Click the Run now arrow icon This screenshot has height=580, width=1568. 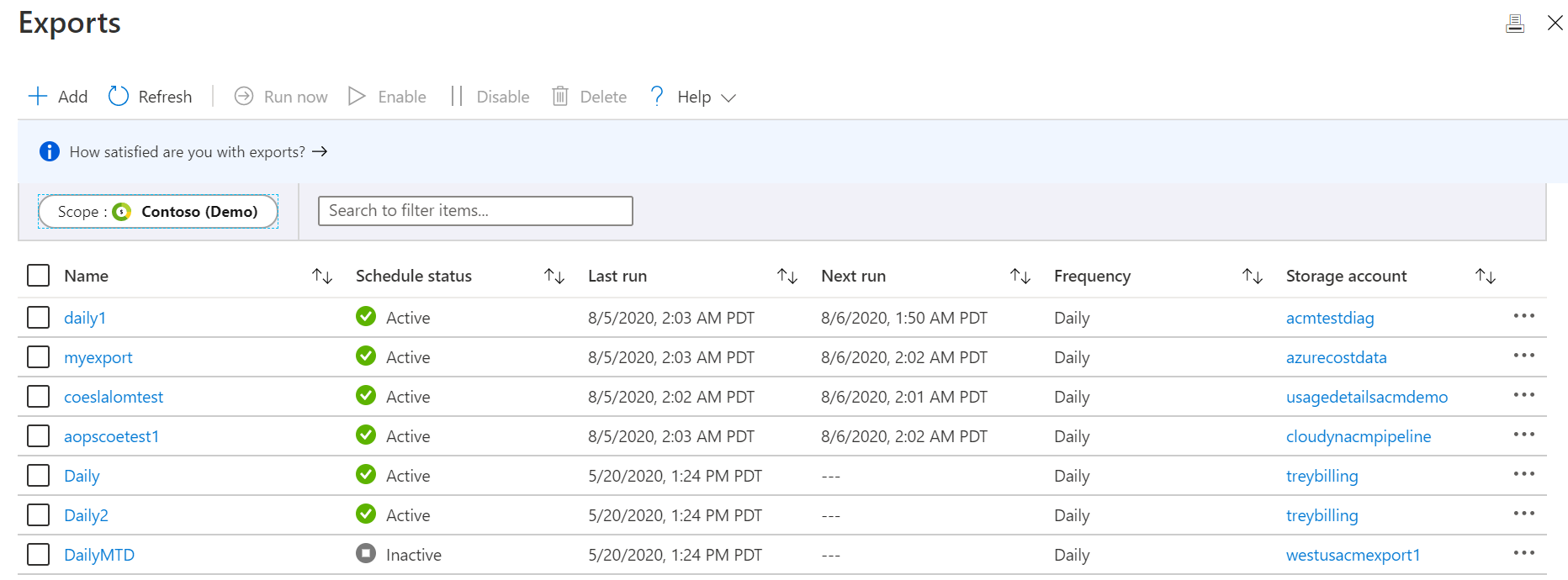[x=244, y=97]
